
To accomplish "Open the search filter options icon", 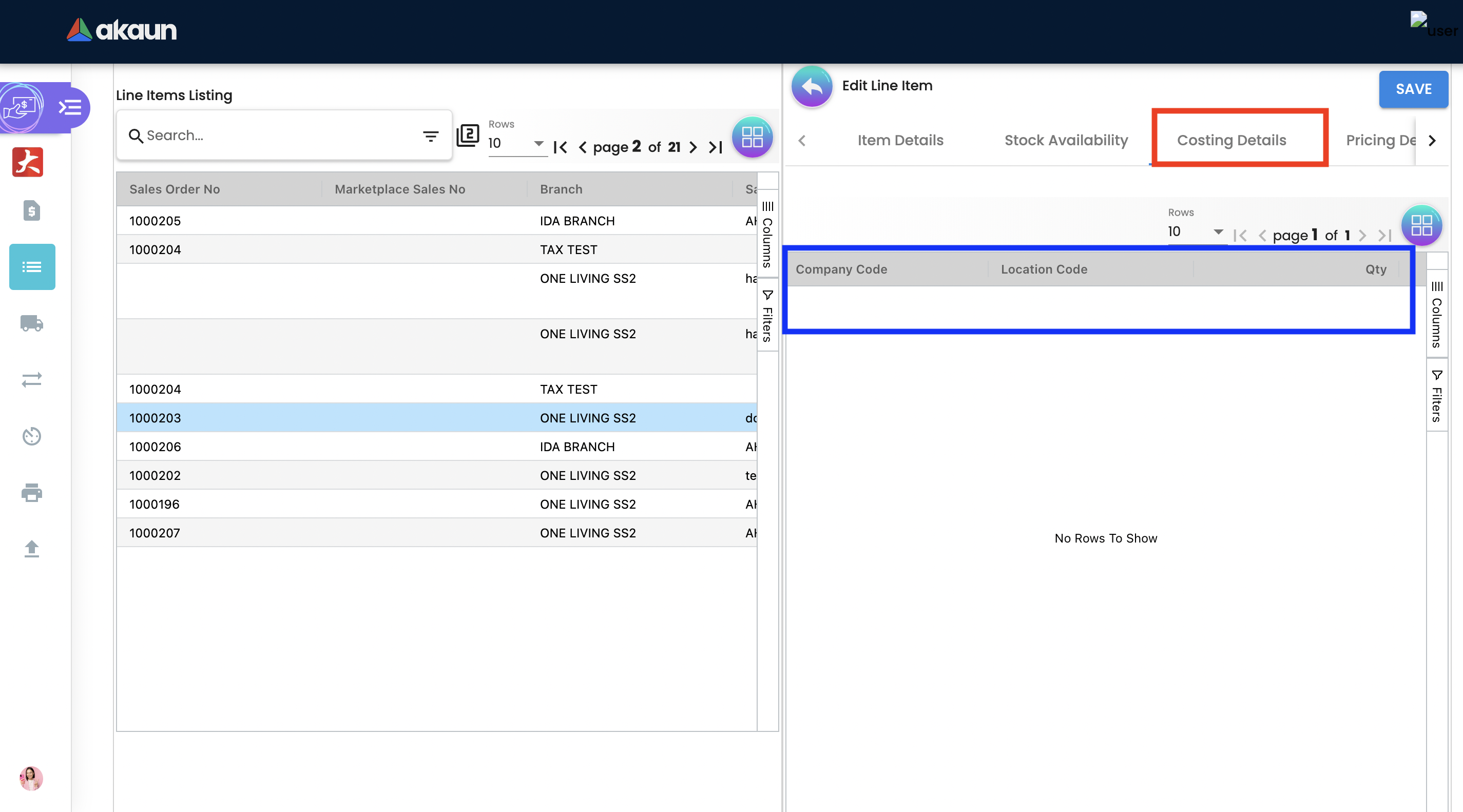I will (431, 136).
